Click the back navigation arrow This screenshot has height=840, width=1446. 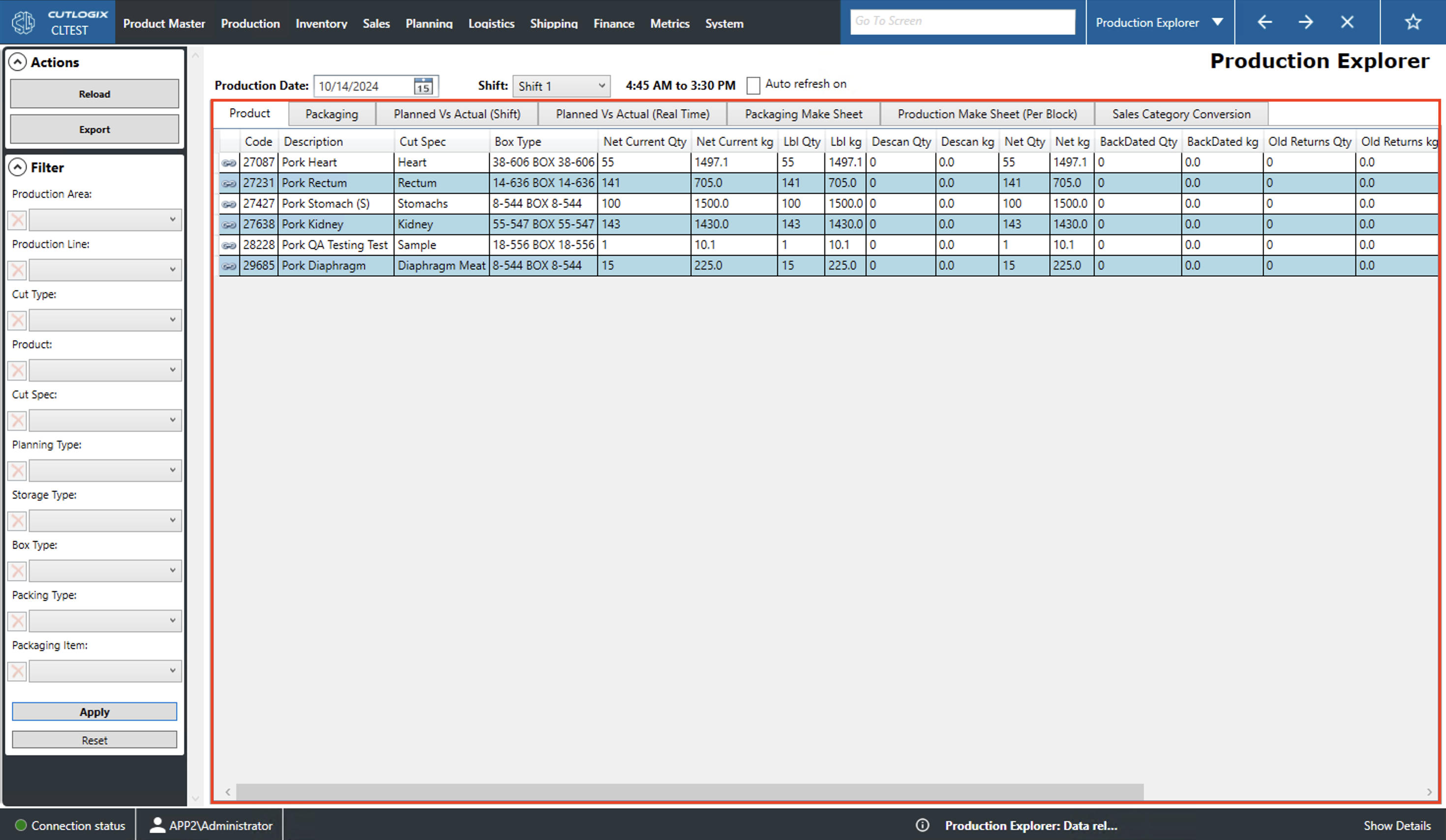1264,22
